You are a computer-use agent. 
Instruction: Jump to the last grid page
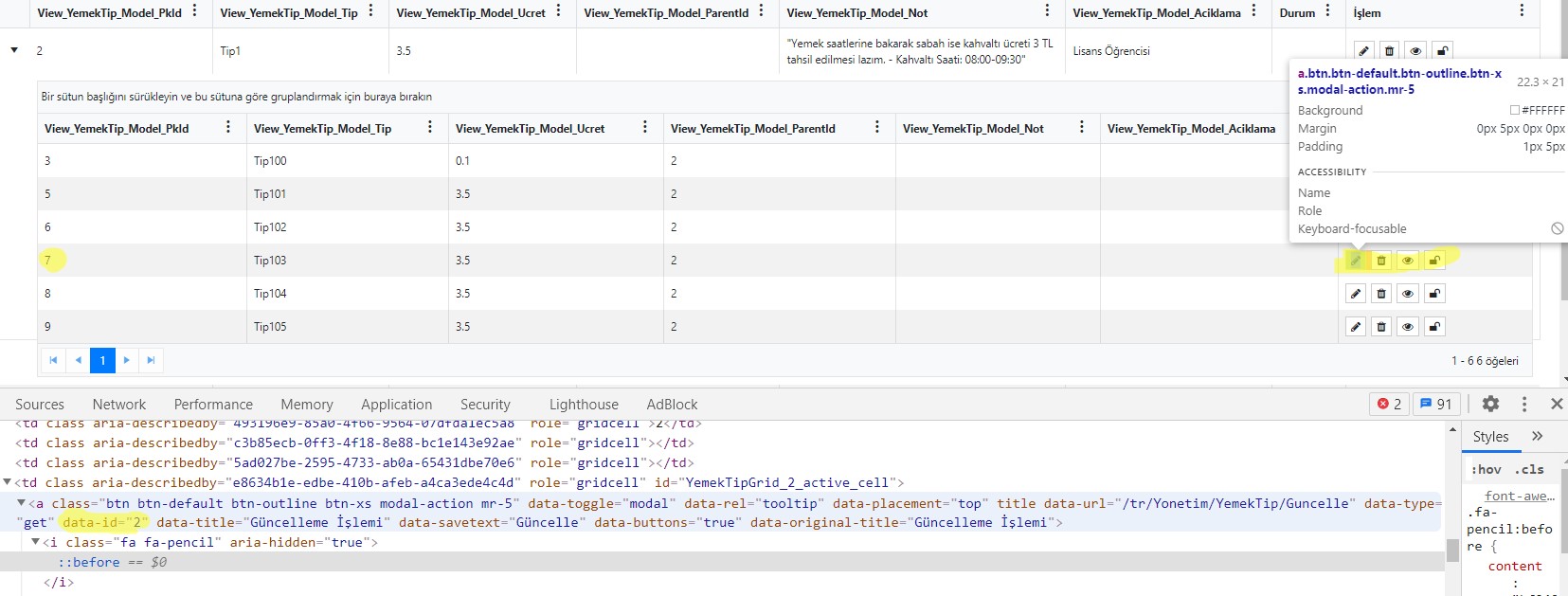tap(151, 360)
